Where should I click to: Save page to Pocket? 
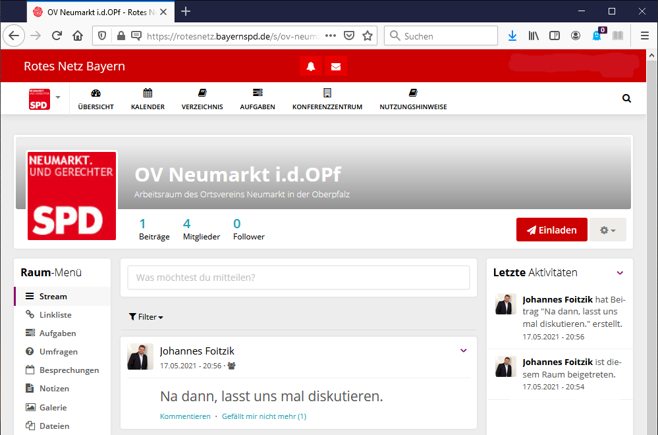(x=349, y=36)
